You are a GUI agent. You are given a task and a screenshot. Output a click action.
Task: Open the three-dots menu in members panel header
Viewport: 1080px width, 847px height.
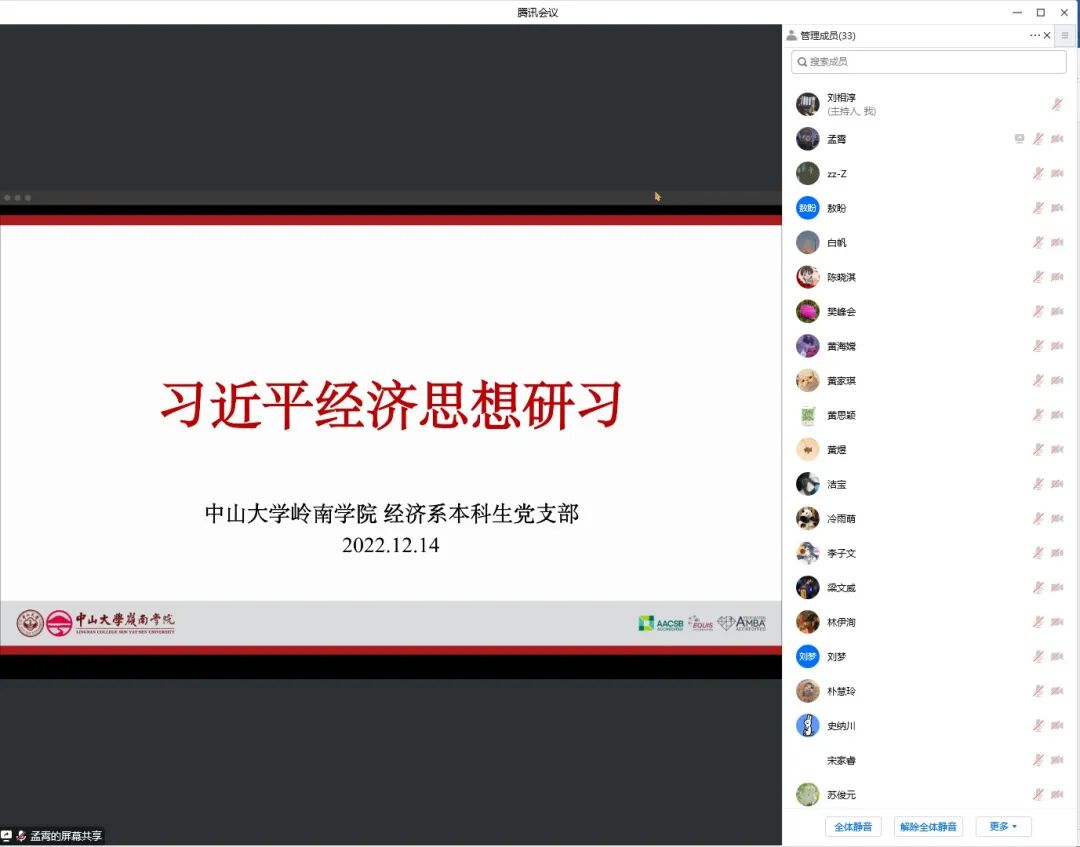tap(1035, 35)
